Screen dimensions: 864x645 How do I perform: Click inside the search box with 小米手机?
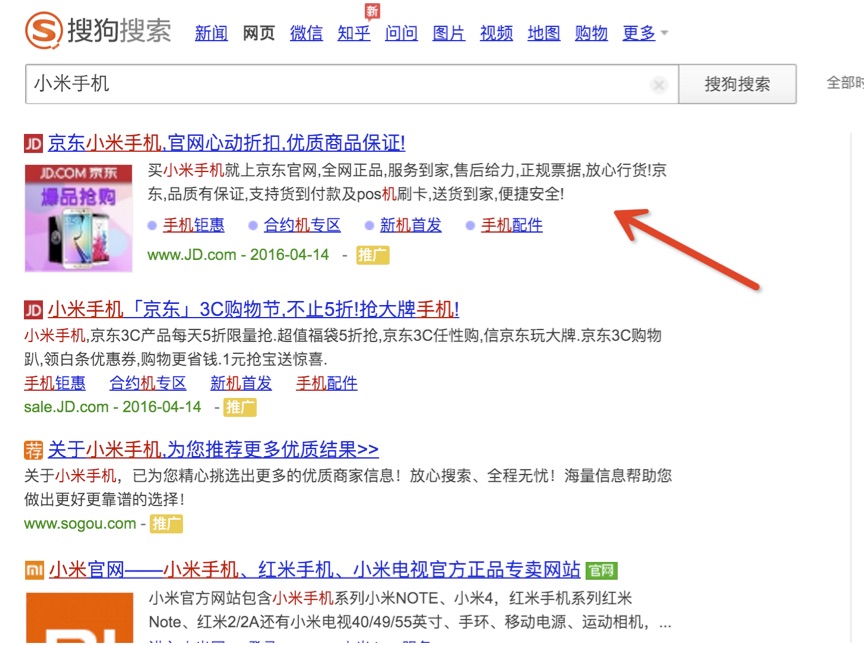[340, 85]
